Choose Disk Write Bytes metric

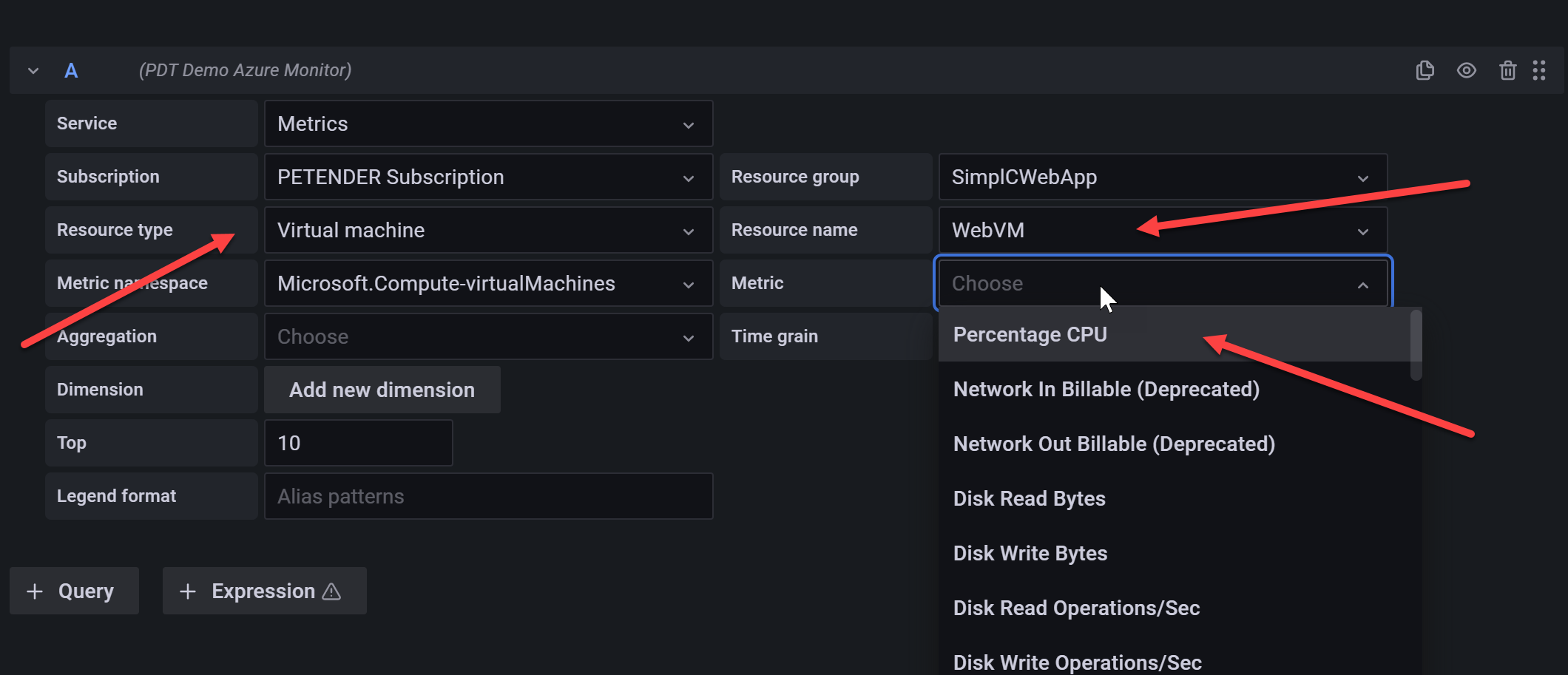[x=1175, y=554]
